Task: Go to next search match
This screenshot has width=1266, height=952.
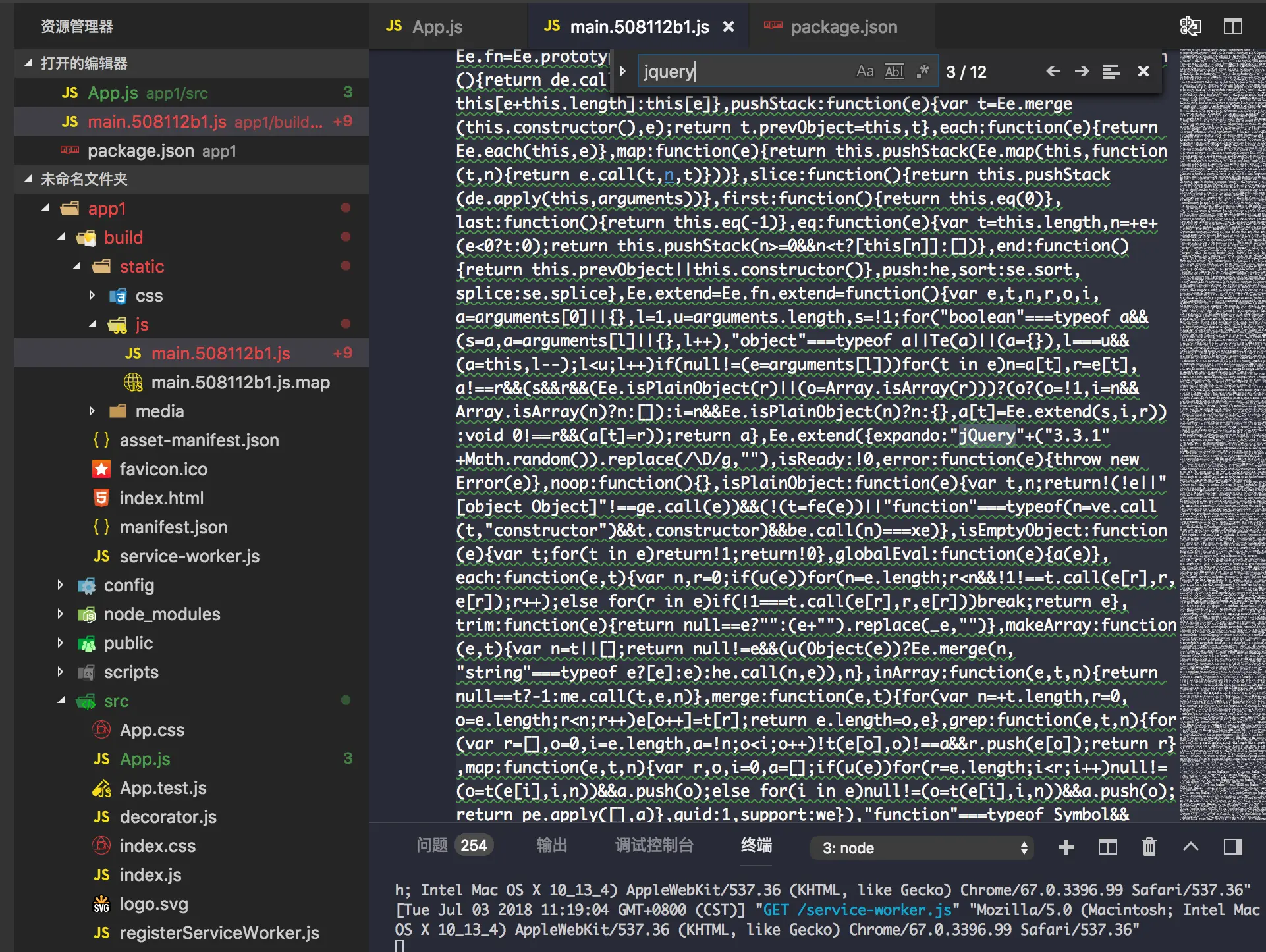Action: [x=1082, y=72]
